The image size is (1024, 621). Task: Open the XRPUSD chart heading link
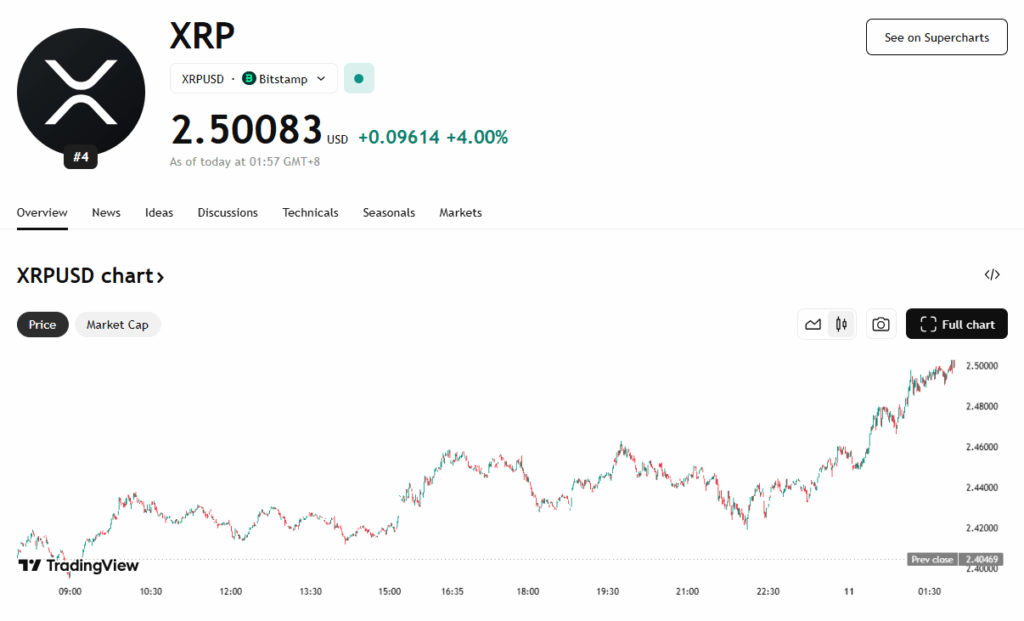click(x=90, y=276)
